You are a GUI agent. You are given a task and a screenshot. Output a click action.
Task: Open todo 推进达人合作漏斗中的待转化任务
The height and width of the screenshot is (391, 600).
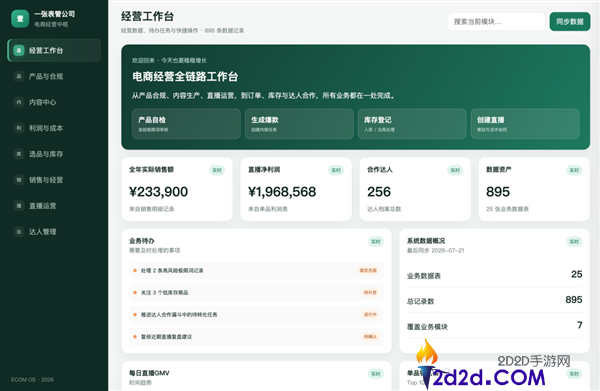[256, 315]
